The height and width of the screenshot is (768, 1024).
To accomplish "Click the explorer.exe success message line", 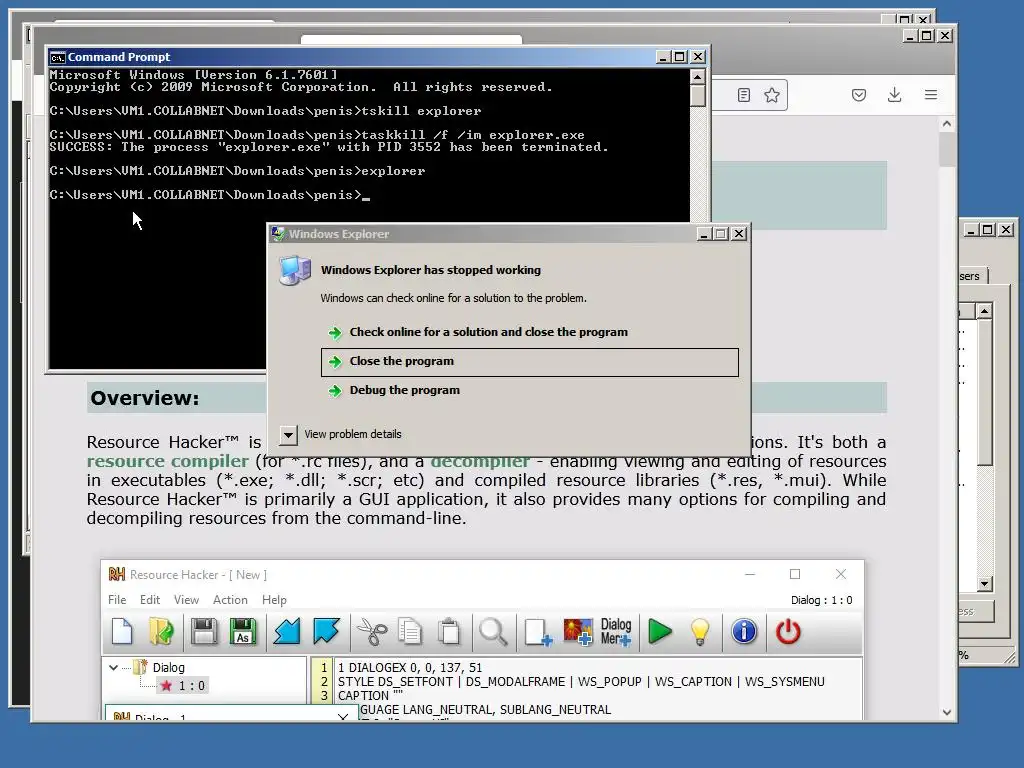I will click(328, 148).
